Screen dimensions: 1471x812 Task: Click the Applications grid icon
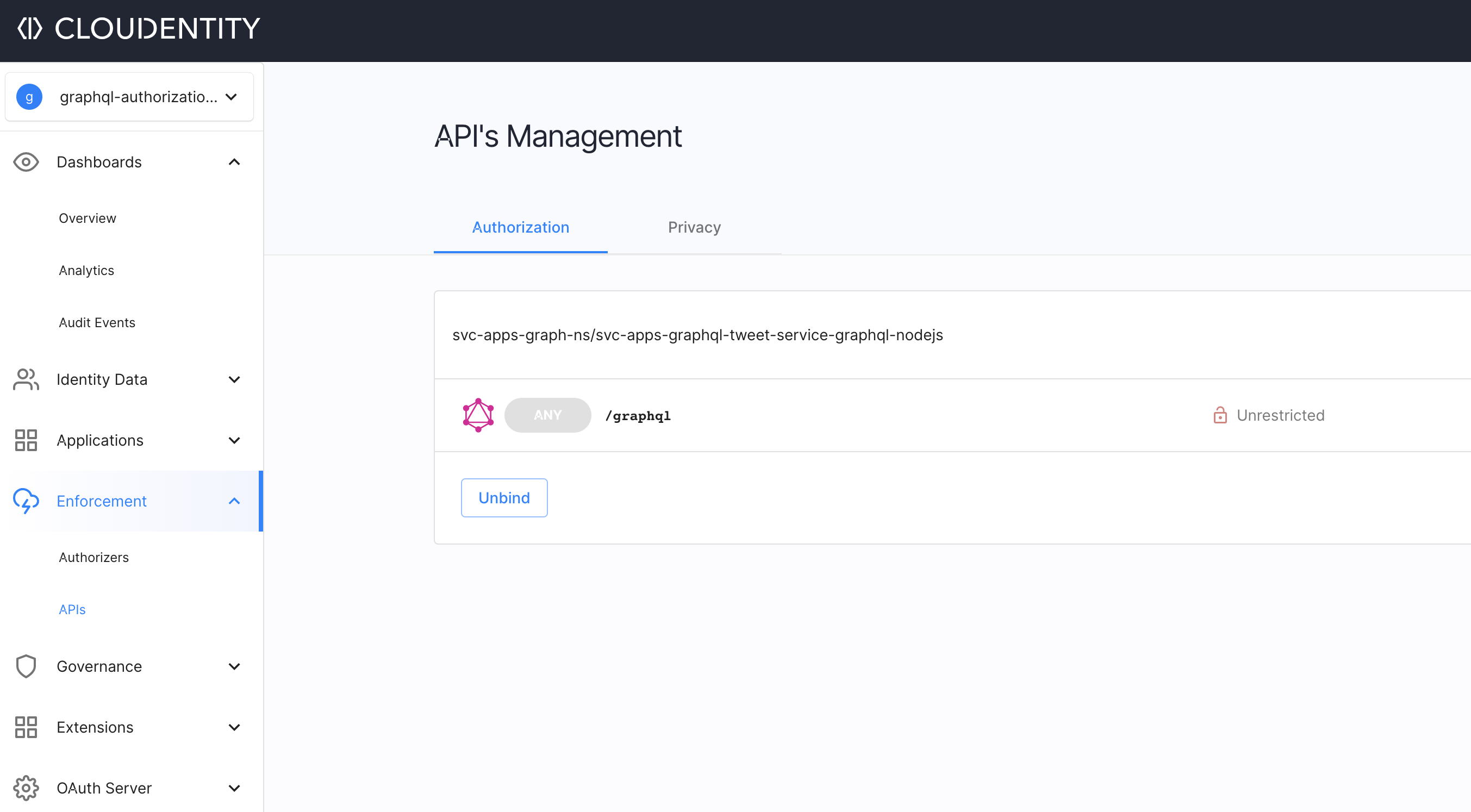pyautogui.click(x=26, y=440)
